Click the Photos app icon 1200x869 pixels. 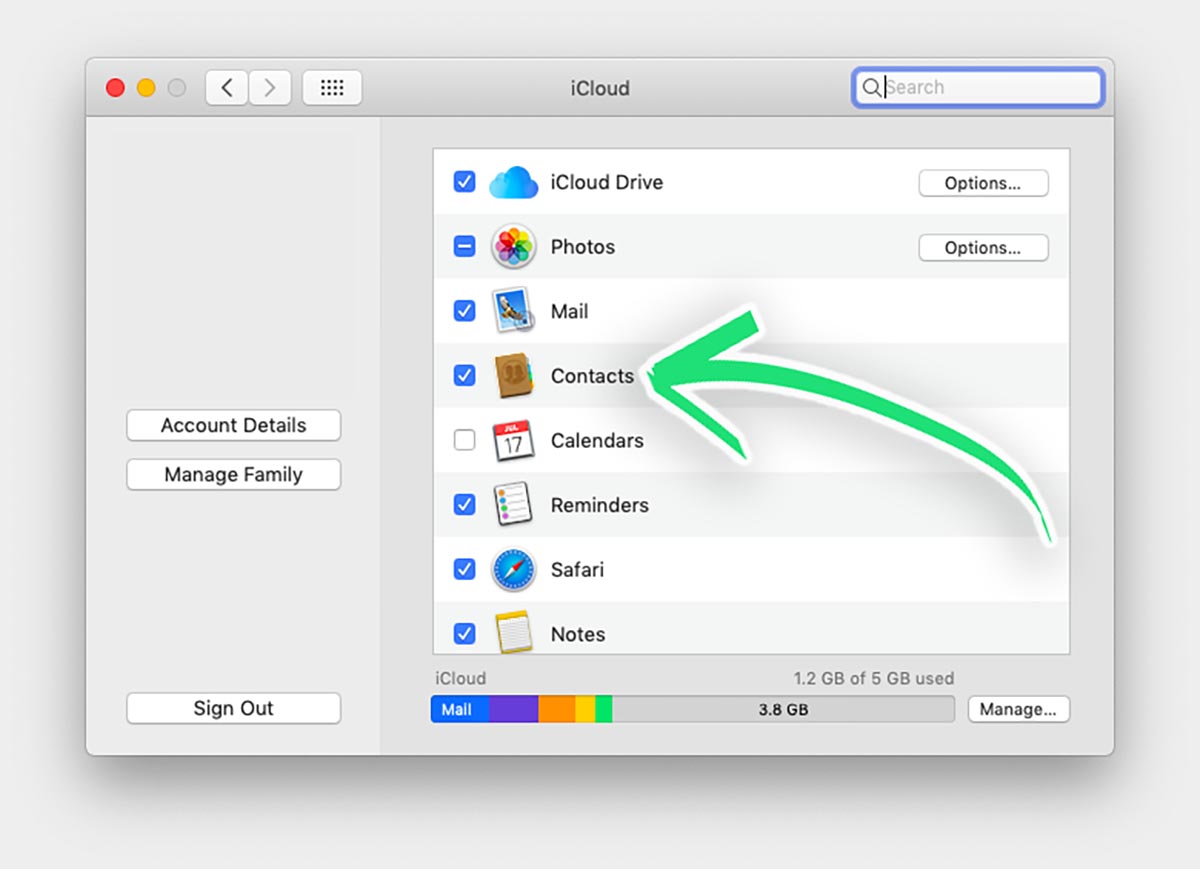(513, 247)
